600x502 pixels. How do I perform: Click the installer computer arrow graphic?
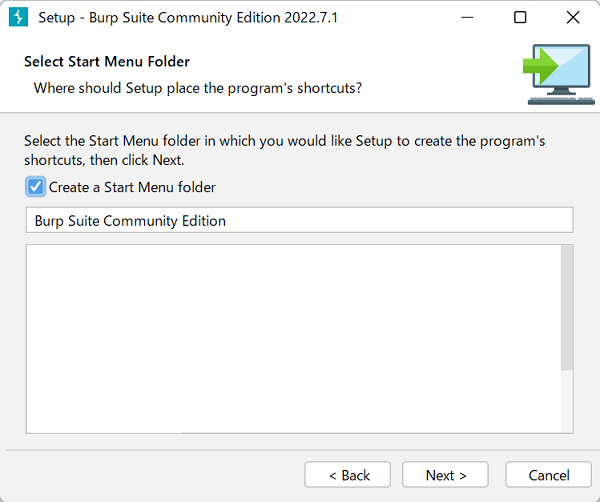[x=559, y=74]
